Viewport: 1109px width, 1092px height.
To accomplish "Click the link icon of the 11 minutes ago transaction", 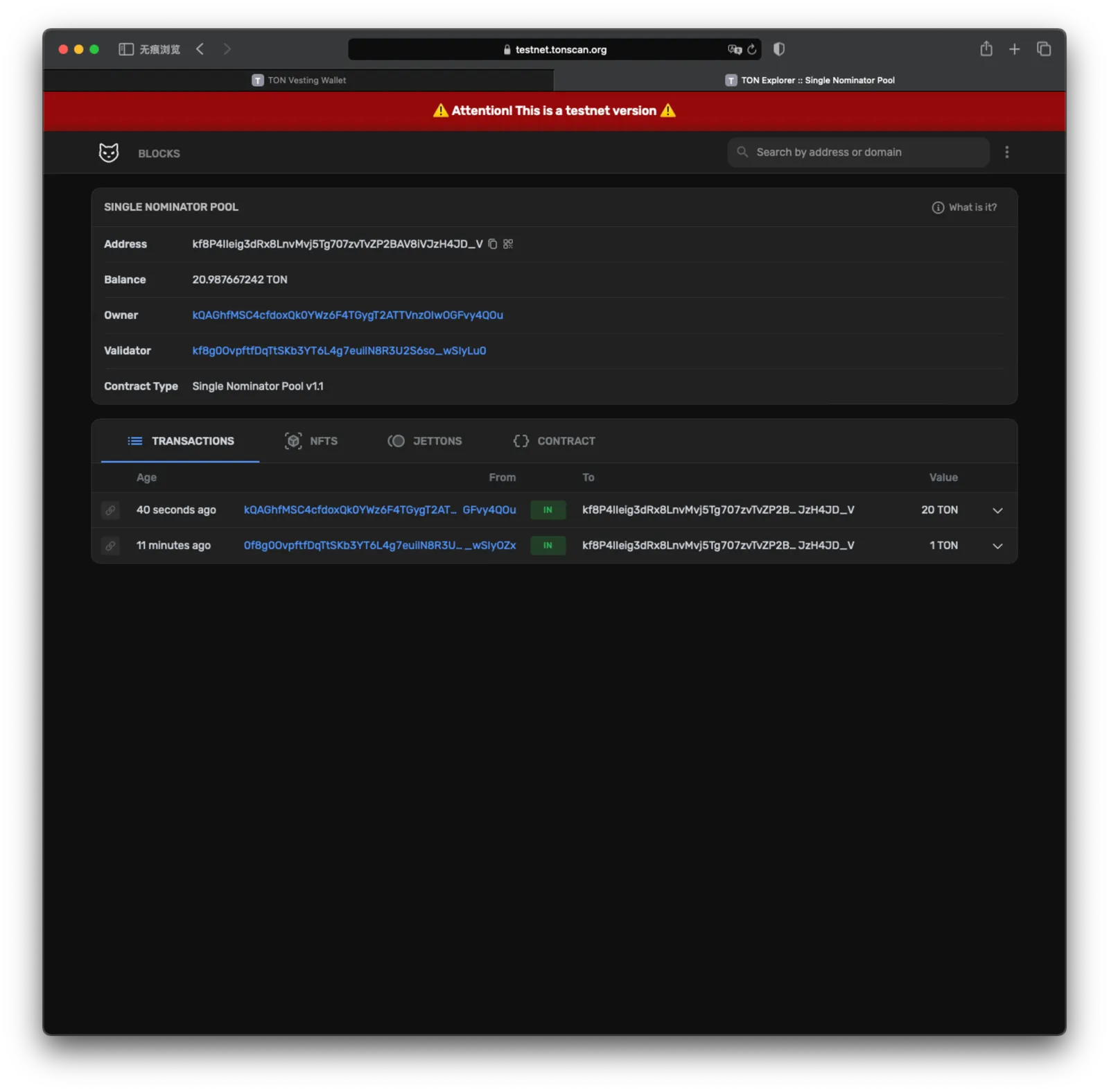I will coord(110,546).
